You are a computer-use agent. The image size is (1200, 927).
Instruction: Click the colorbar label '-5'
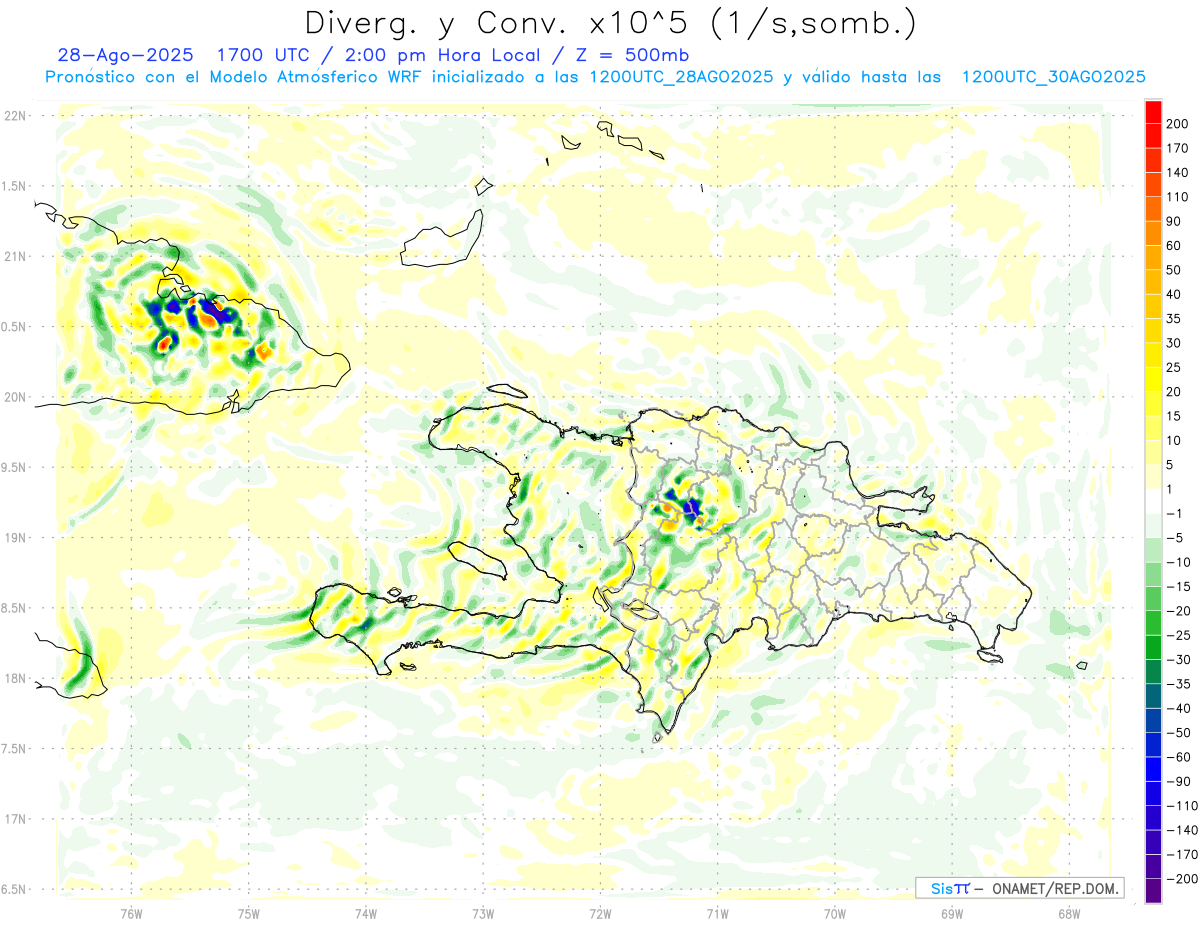tap(1174, 538)
